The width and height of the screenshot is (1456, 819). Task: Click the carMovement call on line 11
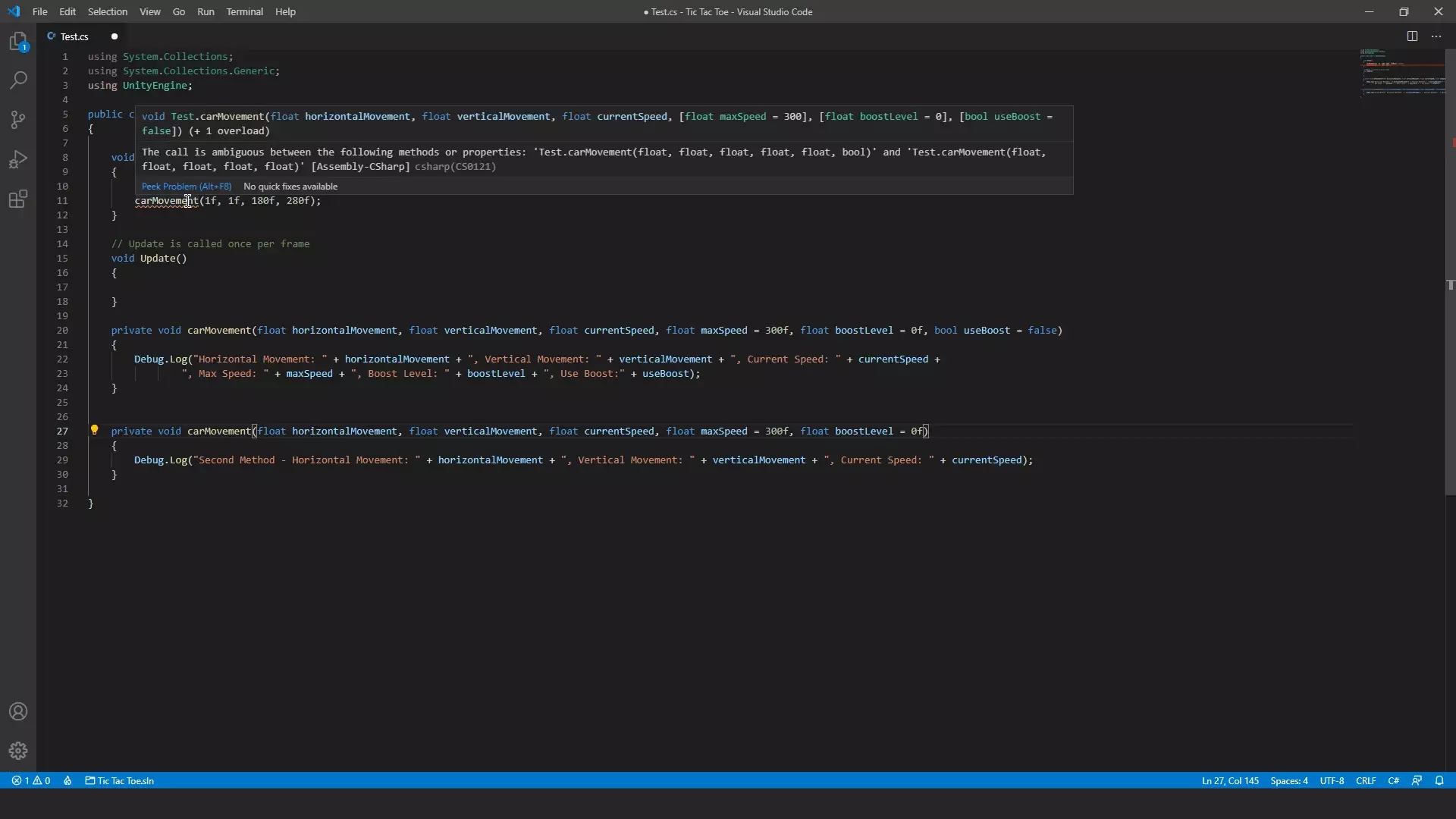click(166, 201)
